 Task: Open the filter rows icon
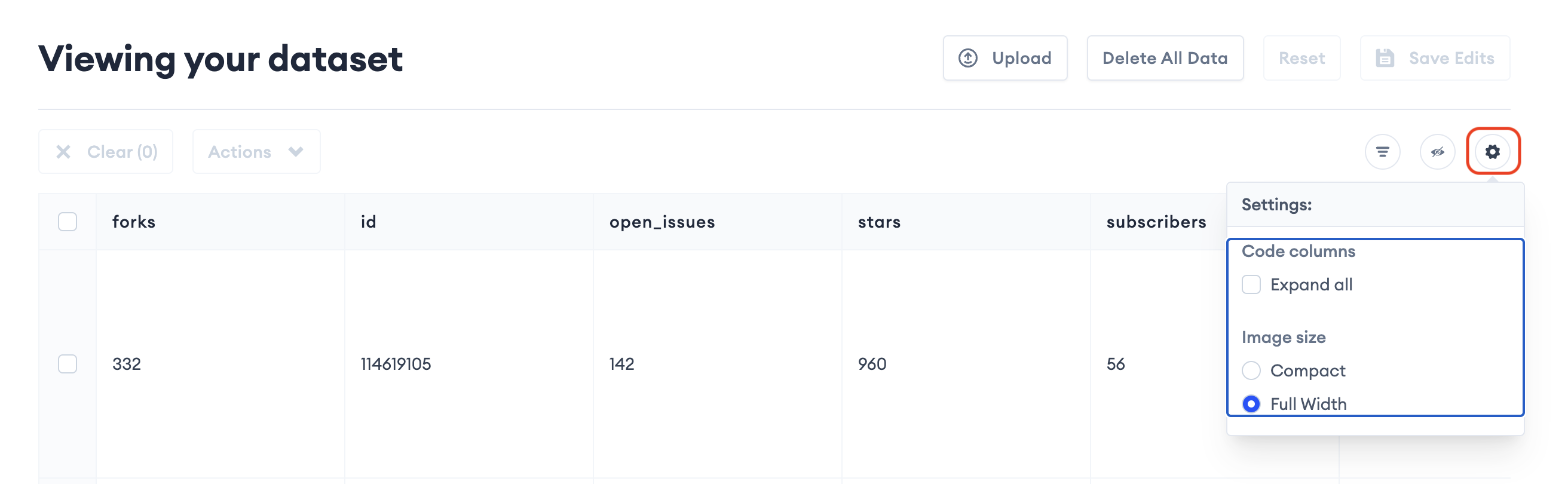pyautogui.click(x=1382, y=152)
